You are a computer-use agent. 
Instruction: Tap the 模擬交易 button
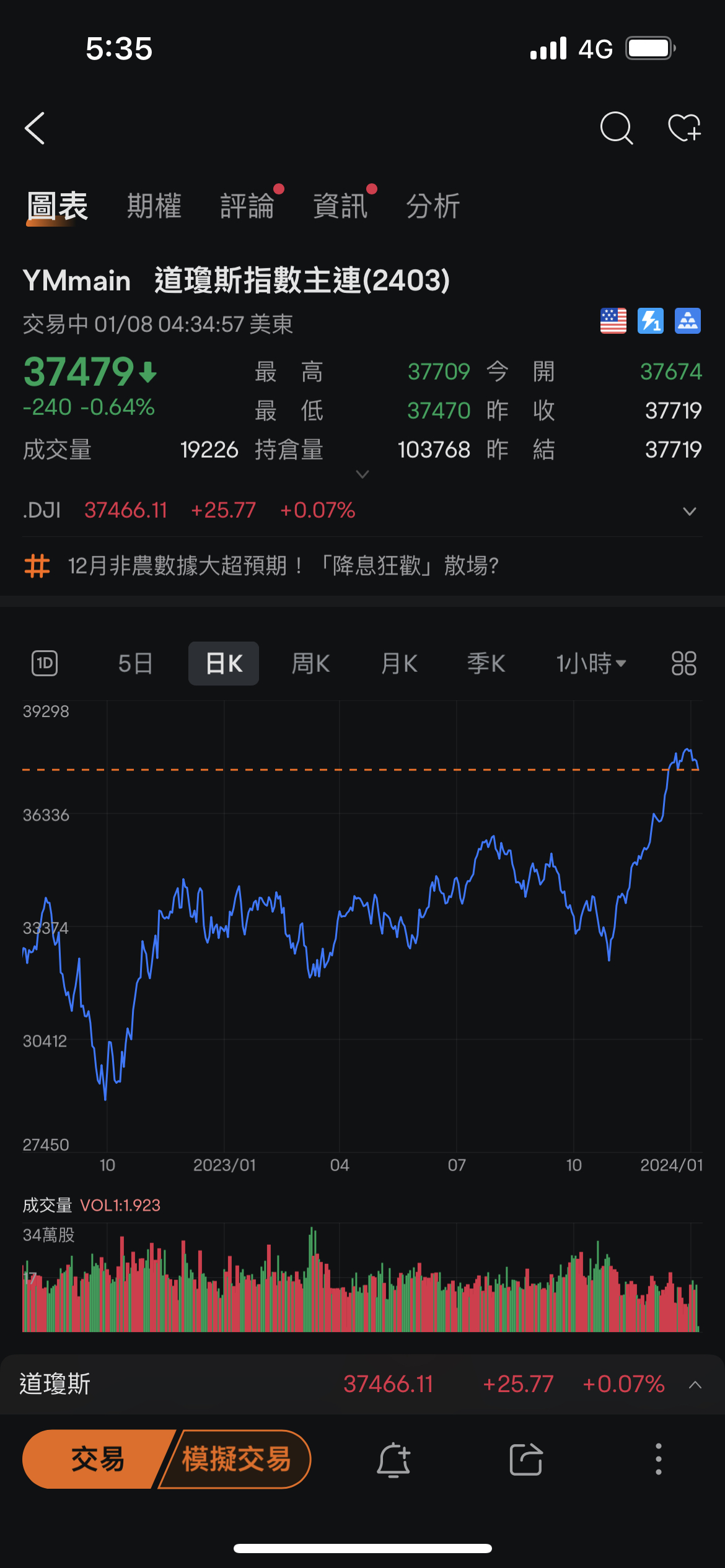(237, 1459)
